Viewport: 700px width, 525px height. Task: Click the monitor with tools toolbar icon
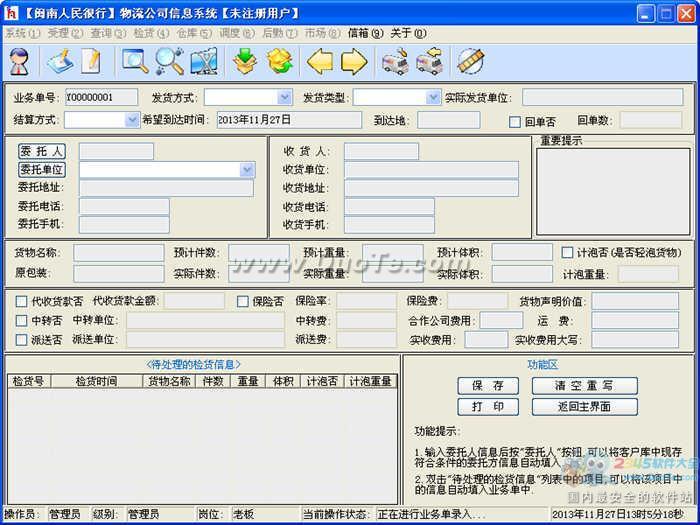click(204, 61)
